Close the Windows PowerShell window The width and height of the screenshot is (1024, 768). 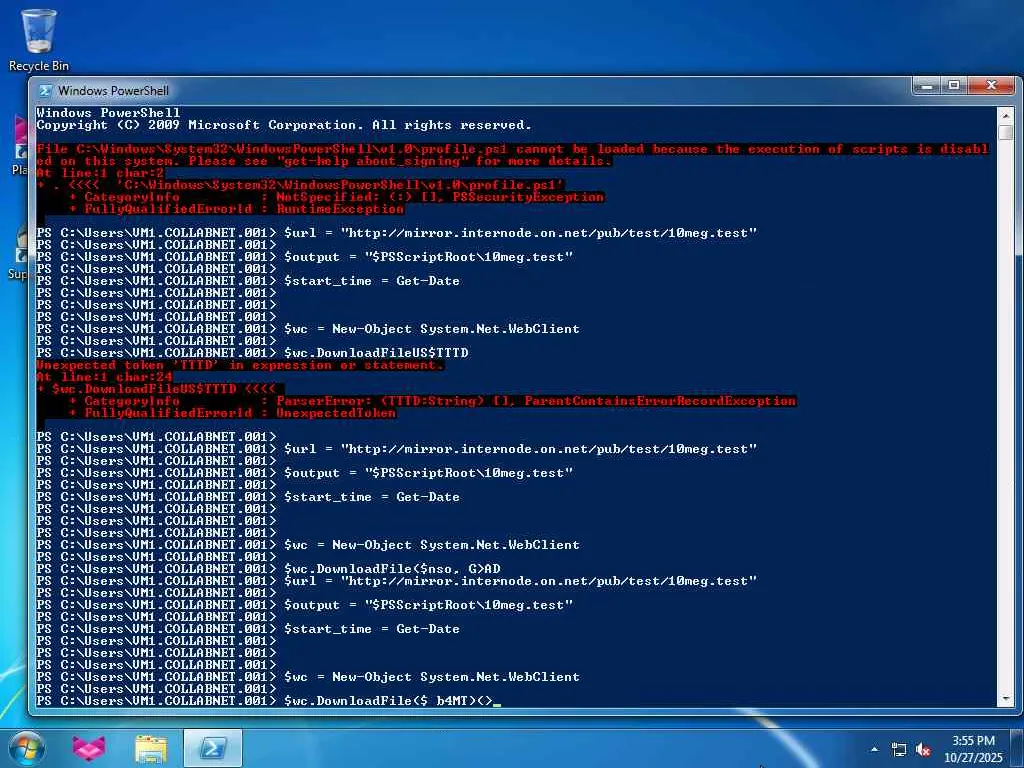[991, 86]
